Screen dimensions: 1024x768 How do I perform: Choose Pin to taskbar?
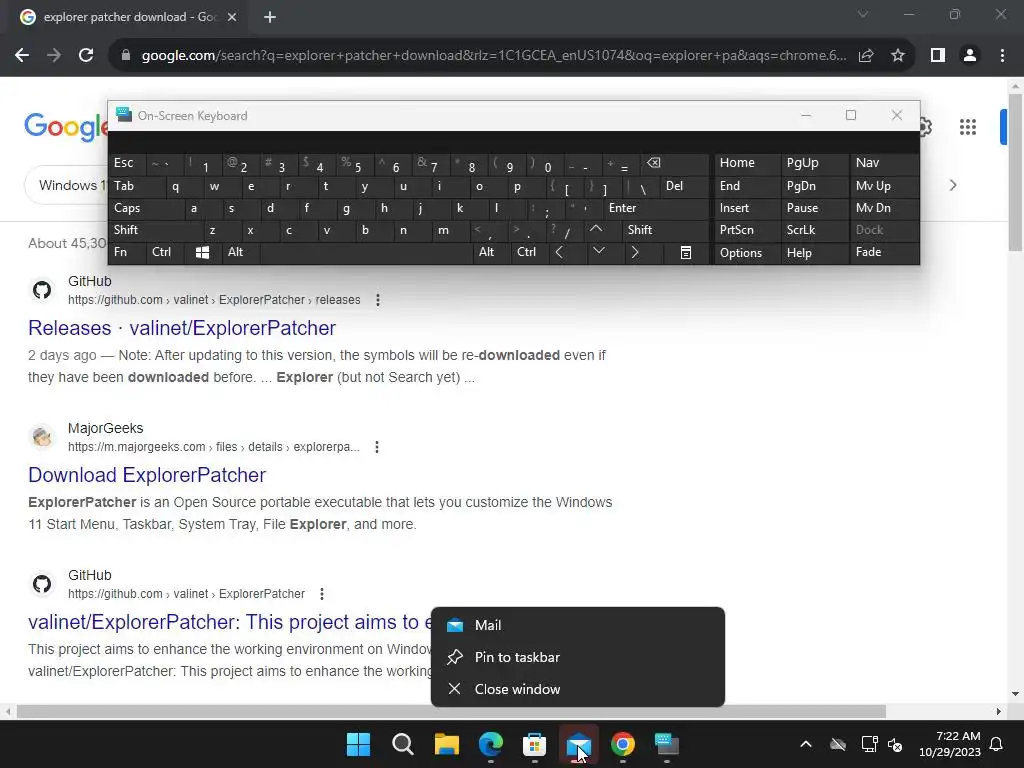point(577,657)
